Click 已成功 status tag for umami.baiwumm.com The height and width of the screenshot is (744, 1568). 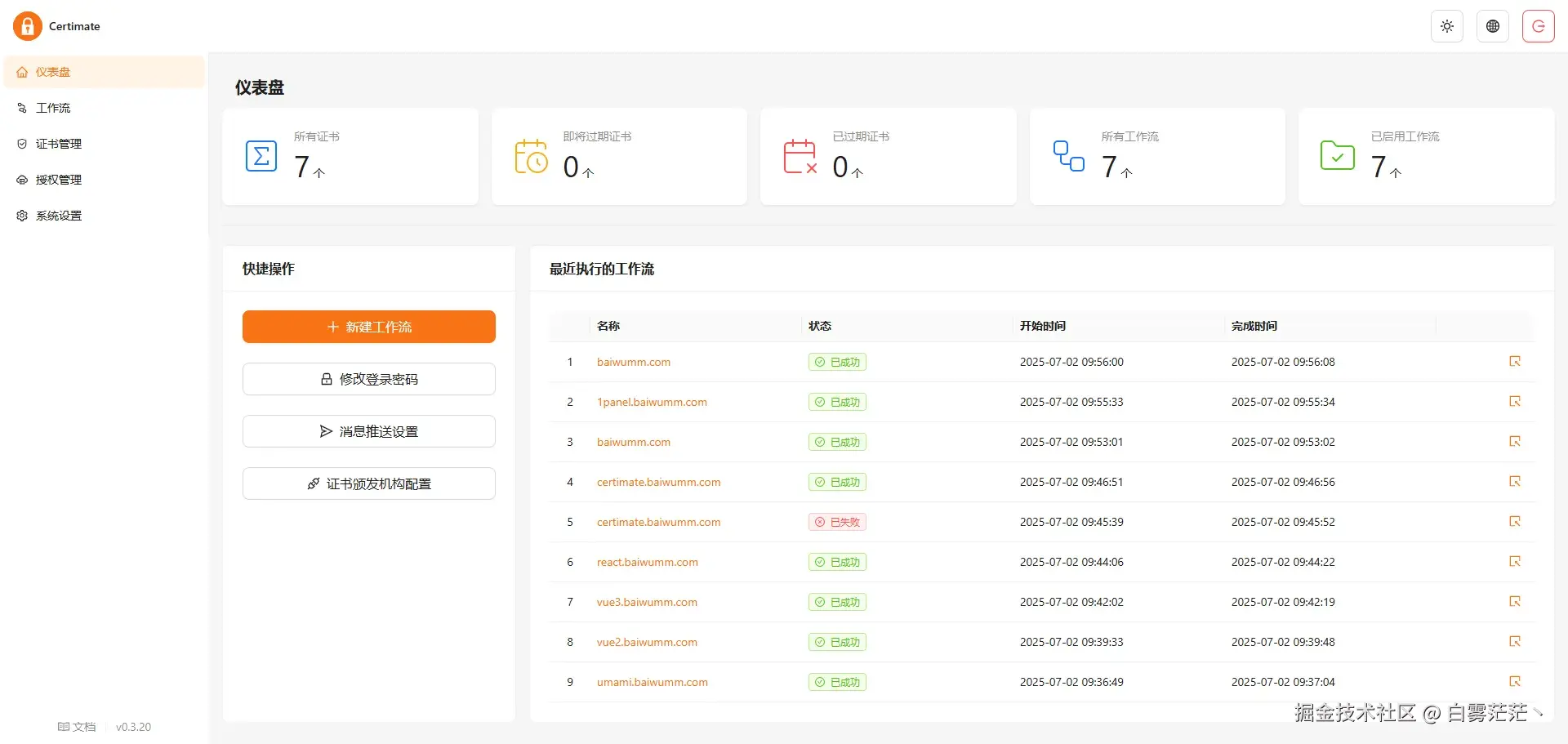coord(837,682)
